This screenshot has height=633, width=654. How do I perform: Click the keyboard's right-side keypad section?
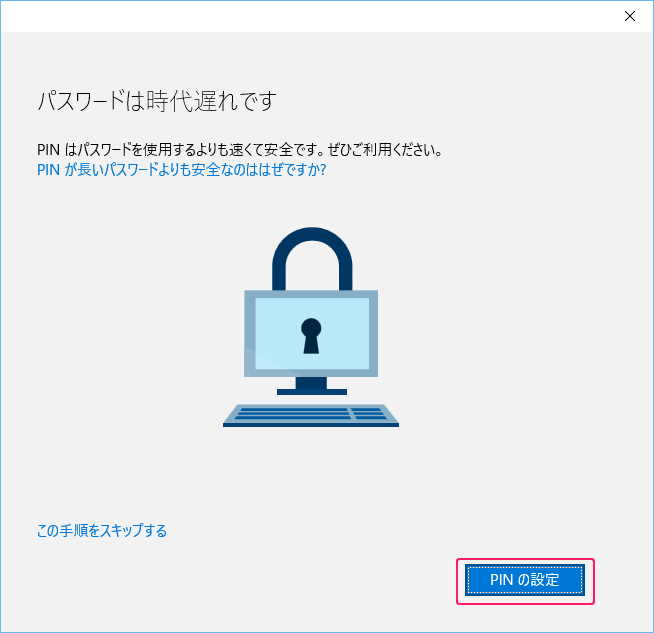tap(369, 414)
